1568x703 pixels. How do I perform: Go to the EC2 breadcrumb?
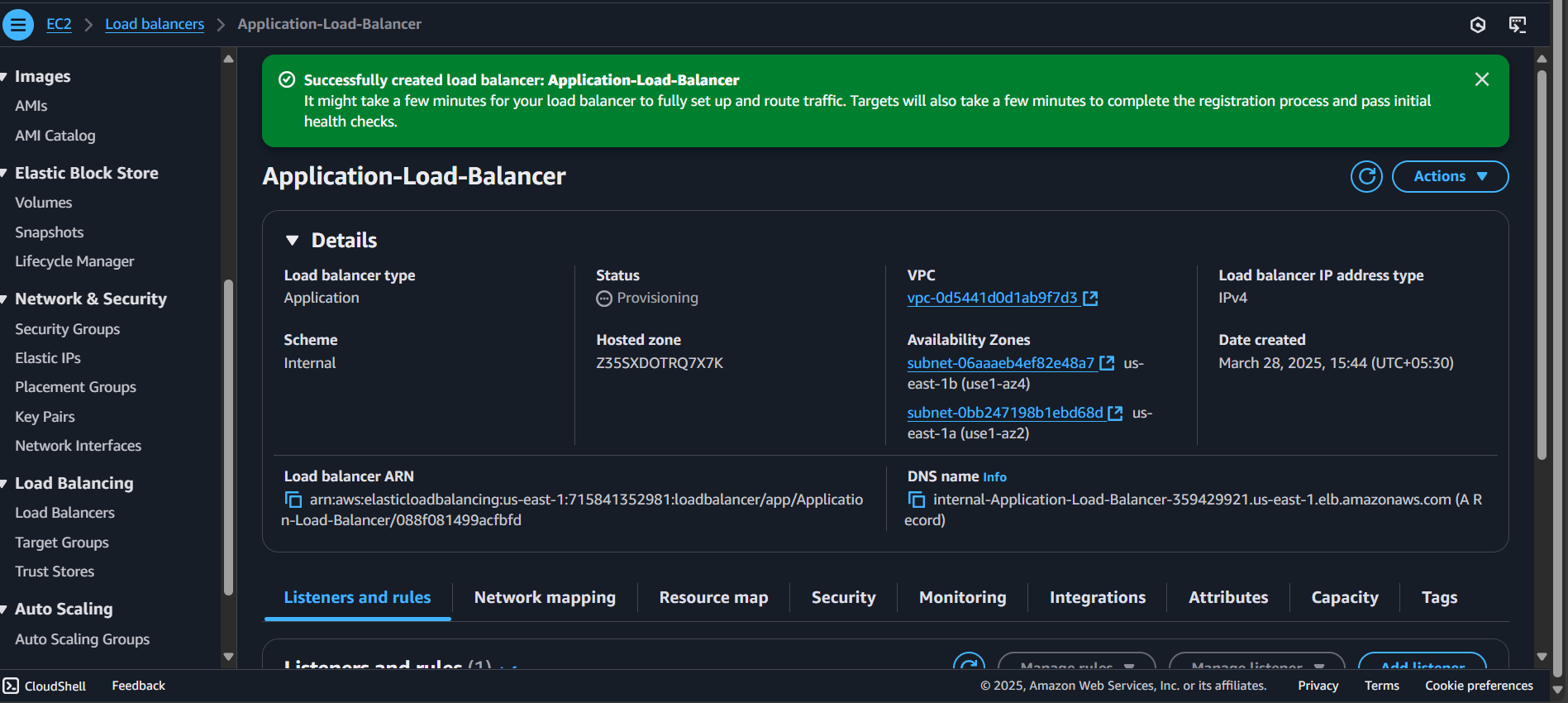[x=59, y=24]
